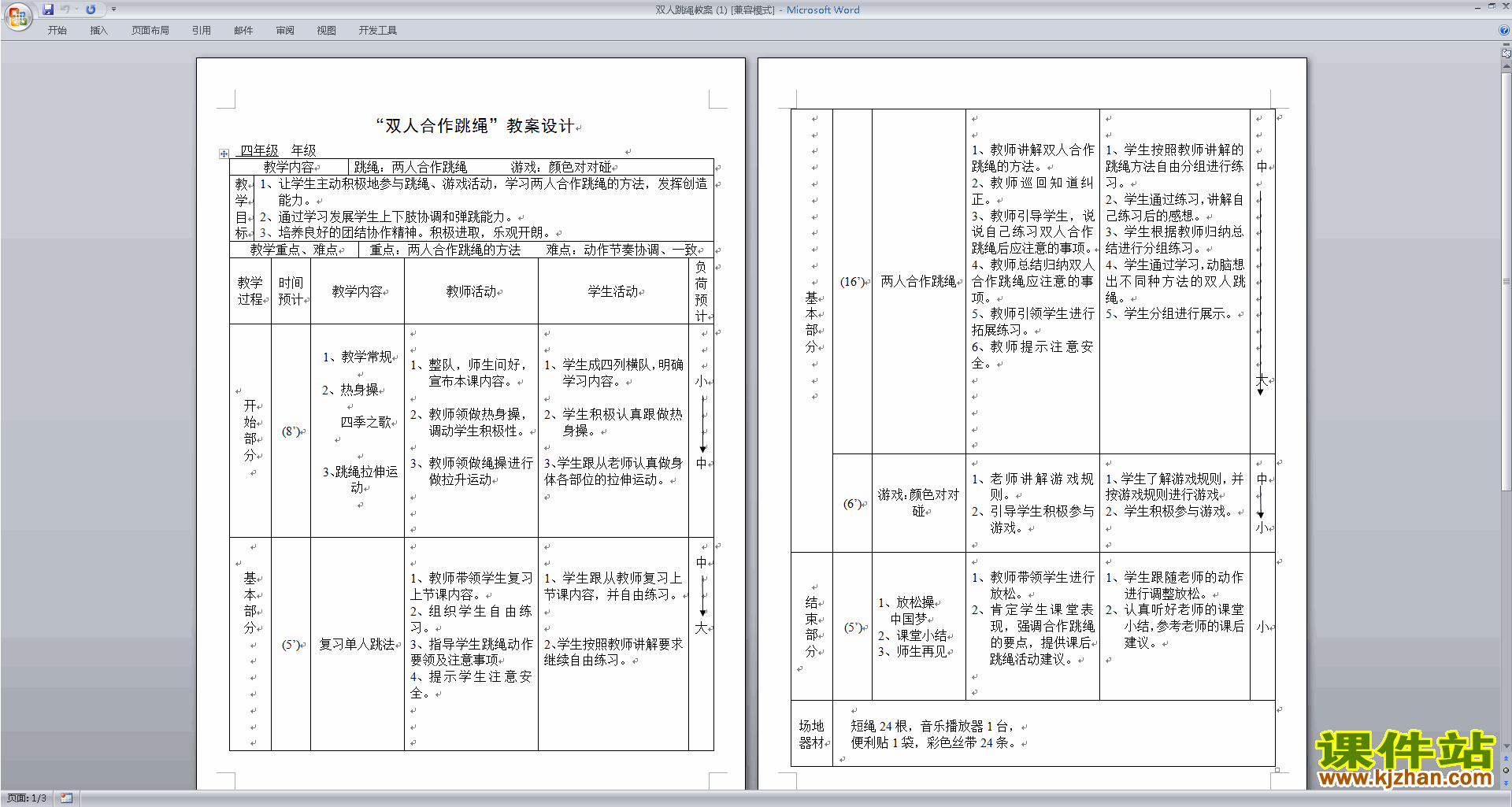Click the table resize handle on page two
Viewport: 1512px width, 807px height.
(x=1277, y=769)
